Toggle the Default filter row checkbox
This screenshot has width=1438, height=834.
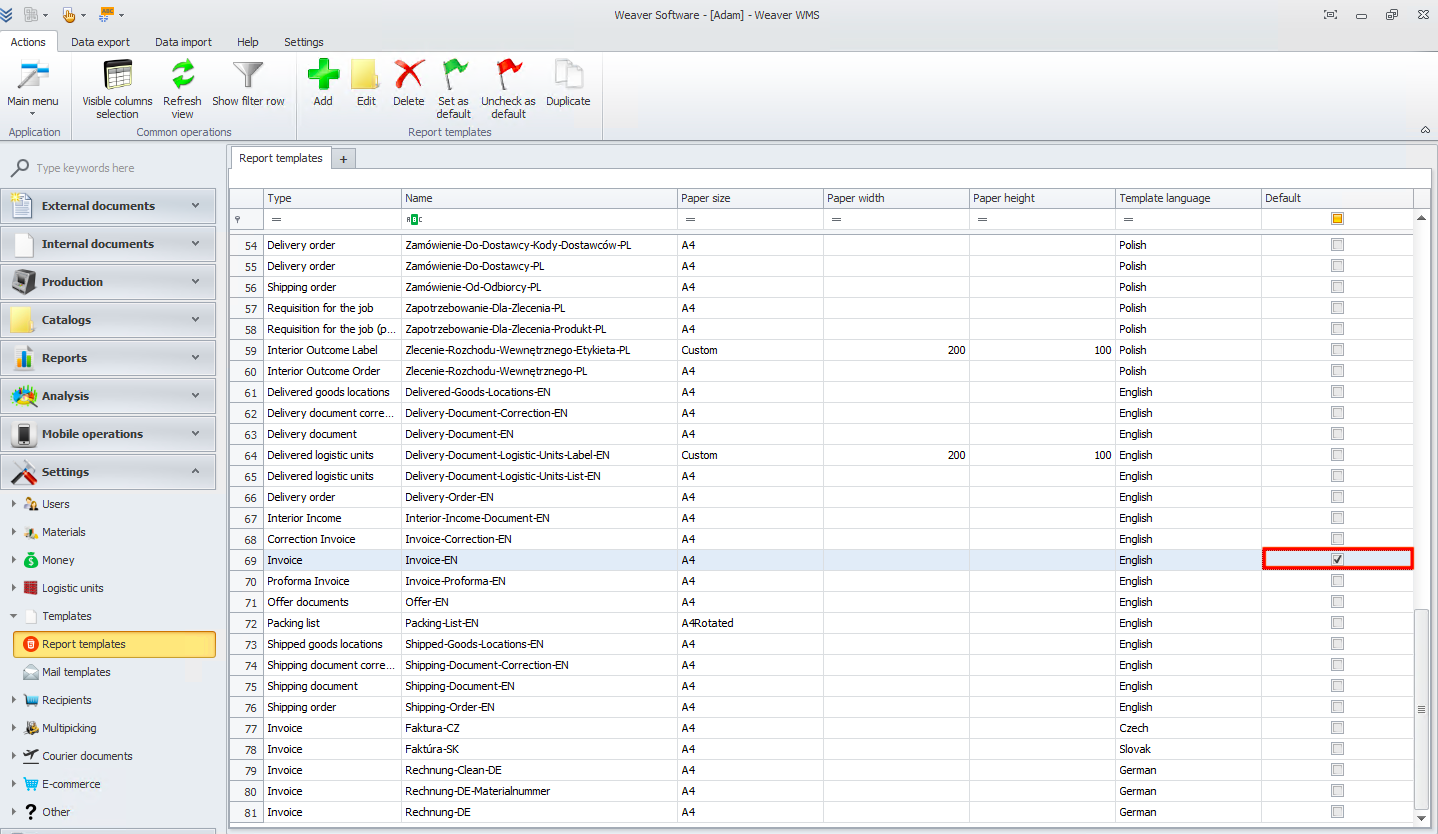pyautogui.click(x=1337, y=219)
